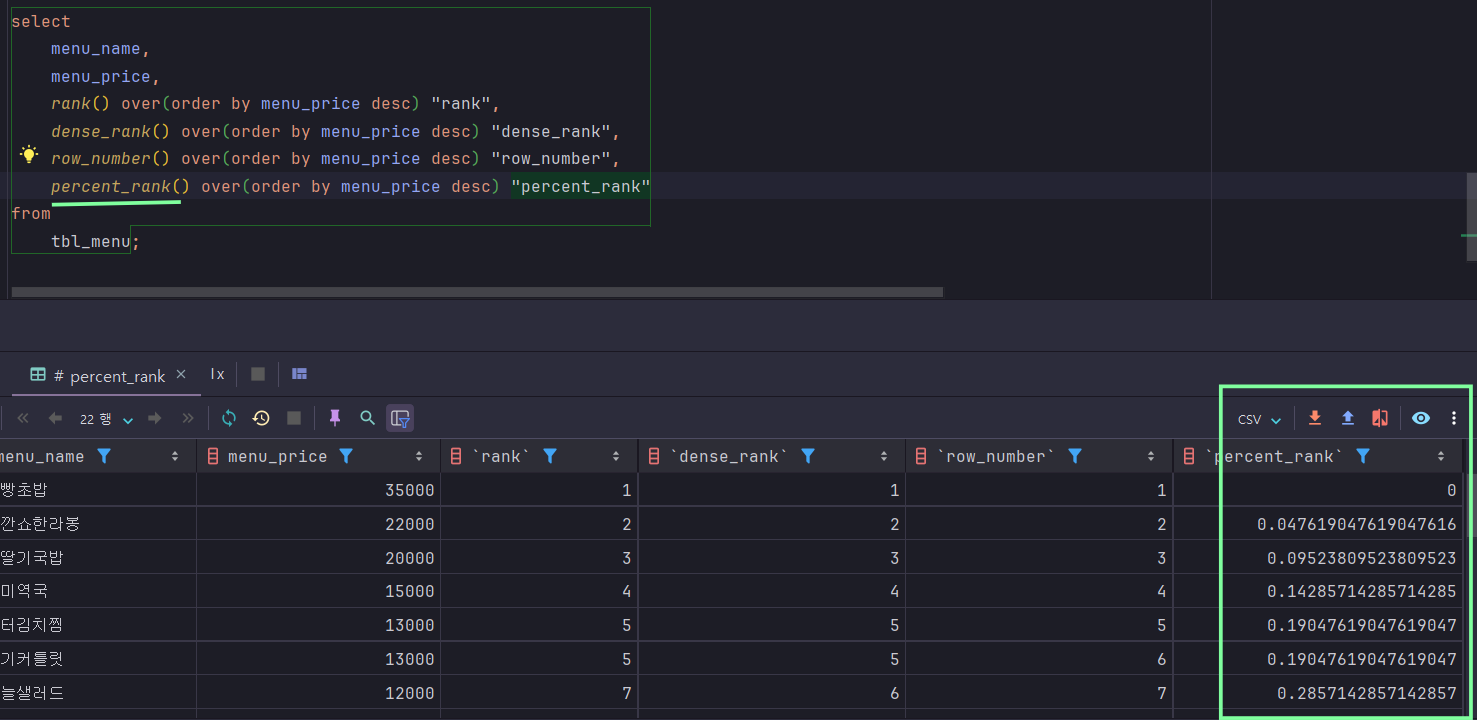Click sort arrows on rank column
The width and height of the screenshot is (1477, 720).
click(x=616, y=456)
